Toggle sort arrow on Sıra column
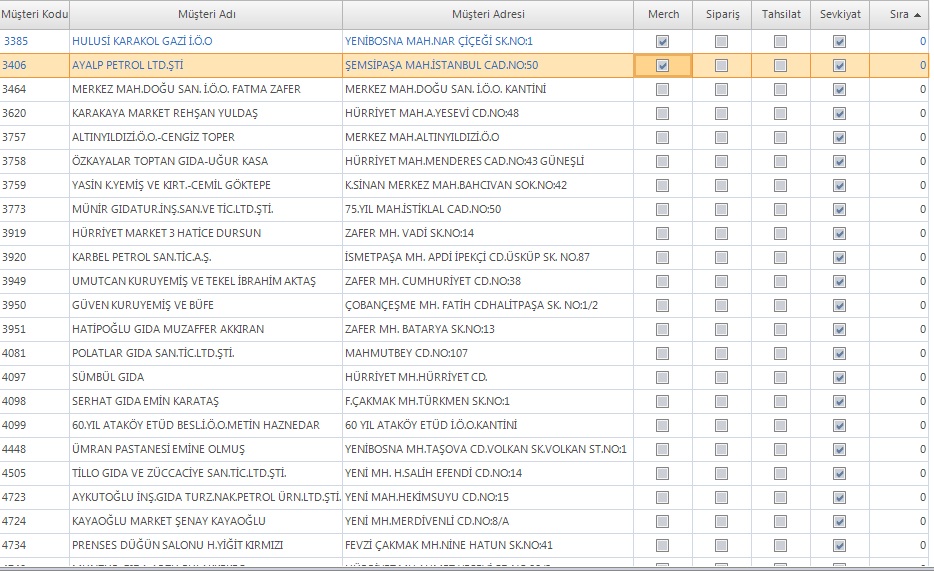The height and width of the screenshot is (571, 934). (x=917, y=15)
